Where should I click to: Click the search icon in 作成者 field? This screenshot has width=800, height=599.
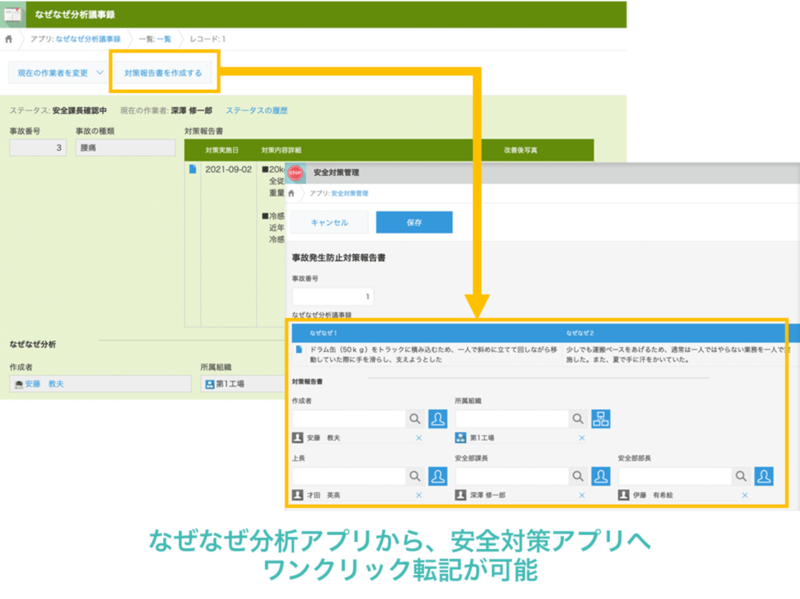415,419
